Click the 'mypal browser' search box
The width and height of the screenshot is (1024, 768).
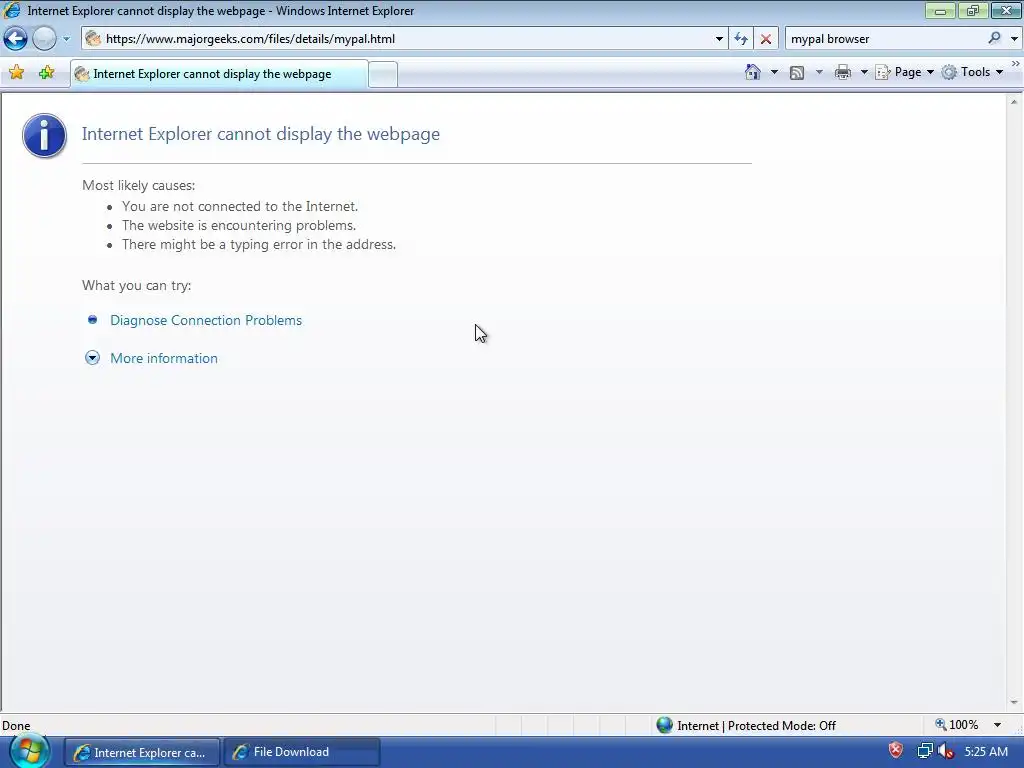pyautogui.click(x=885, y=39)
